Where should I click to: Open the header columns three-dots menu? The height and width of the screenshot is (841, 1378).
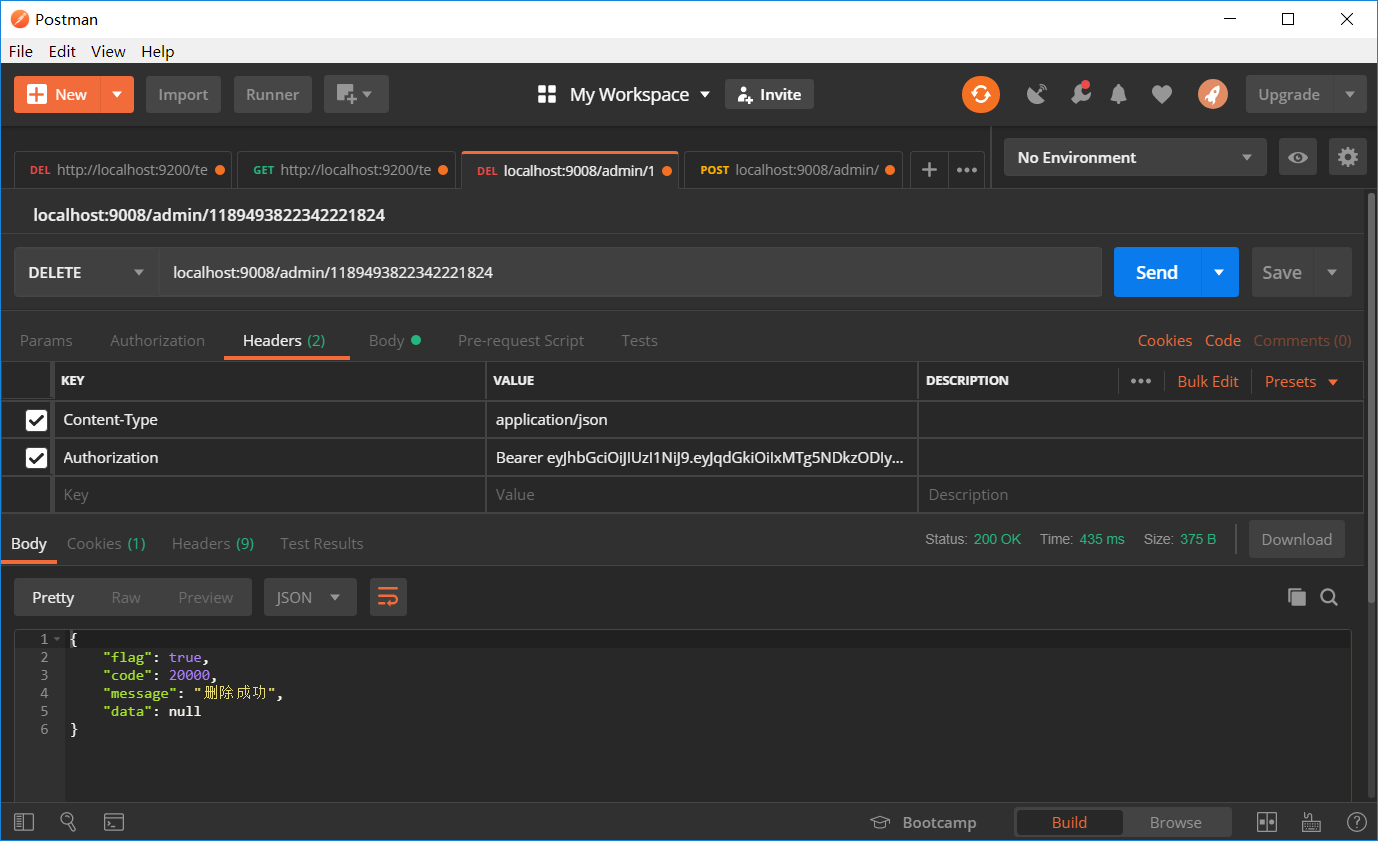pyautogui.click(x=1140, y=381)
